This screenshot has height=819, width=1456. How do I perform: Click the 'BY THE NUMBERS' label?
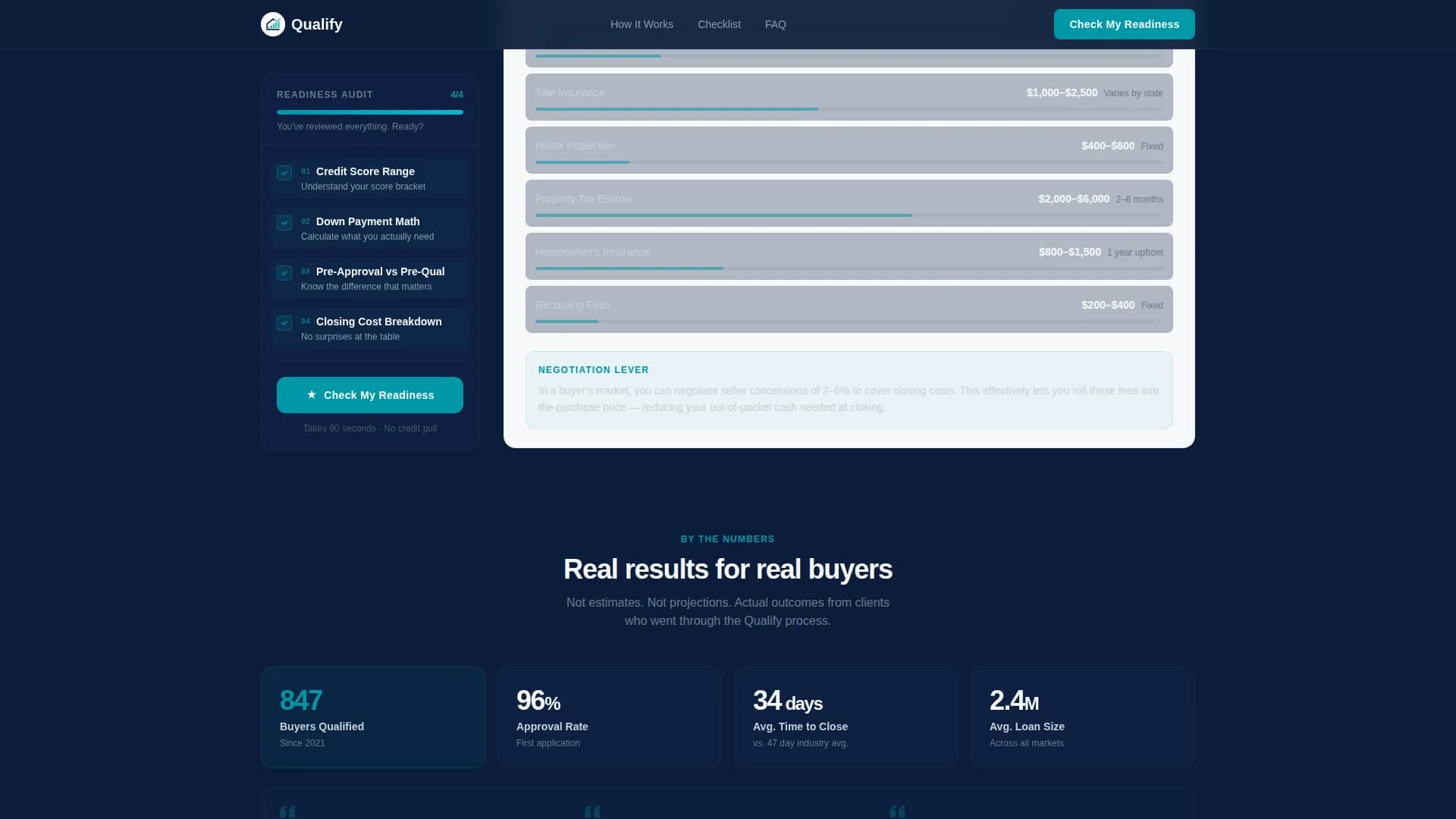(728, 539)
